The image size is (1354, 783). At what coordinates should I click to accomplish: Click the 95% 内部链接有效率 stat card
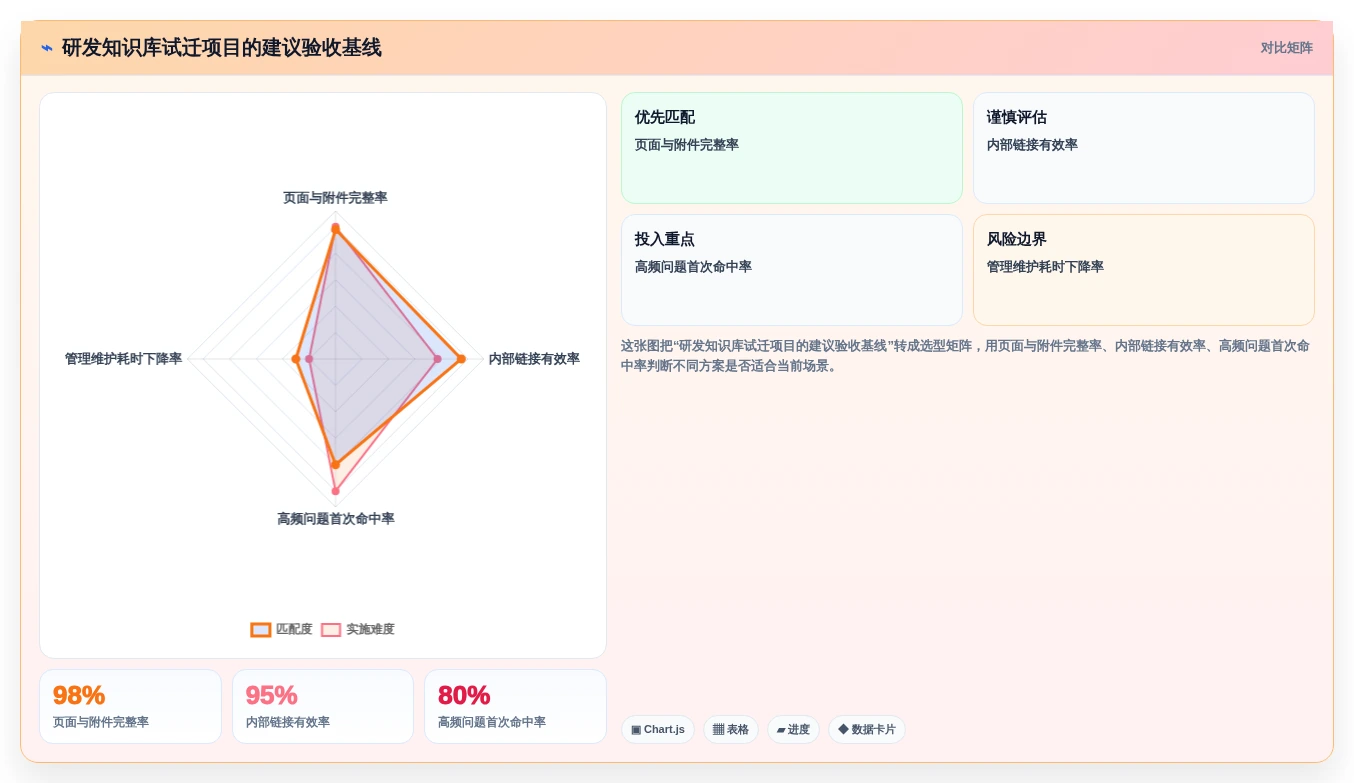click(x=323, y=707)
